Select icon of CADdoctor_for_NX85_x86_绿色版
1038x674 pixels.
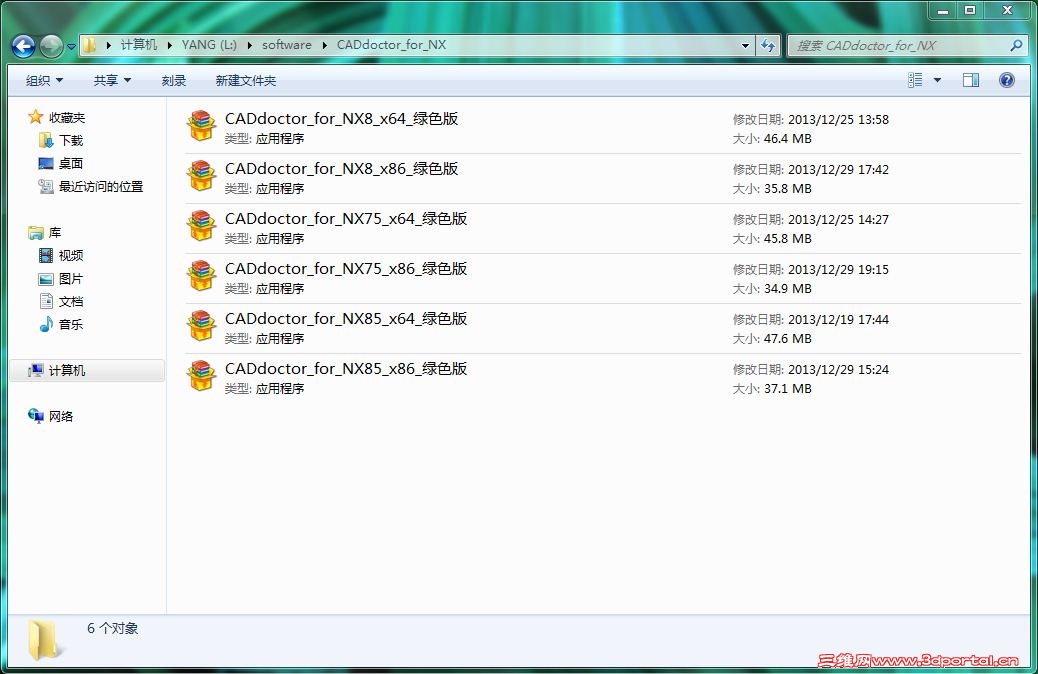pos(201,375)
